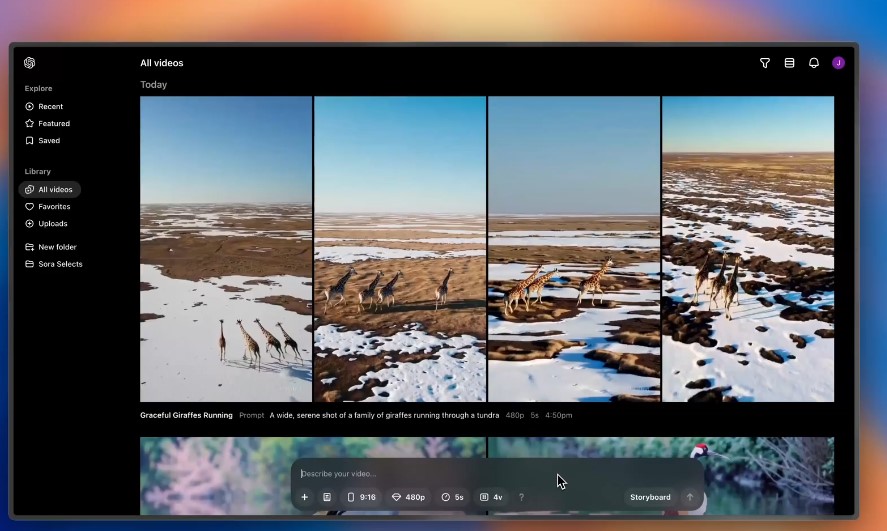Click the Saved bookmark icon
This screenshot has width=887, height=531.
29,140
